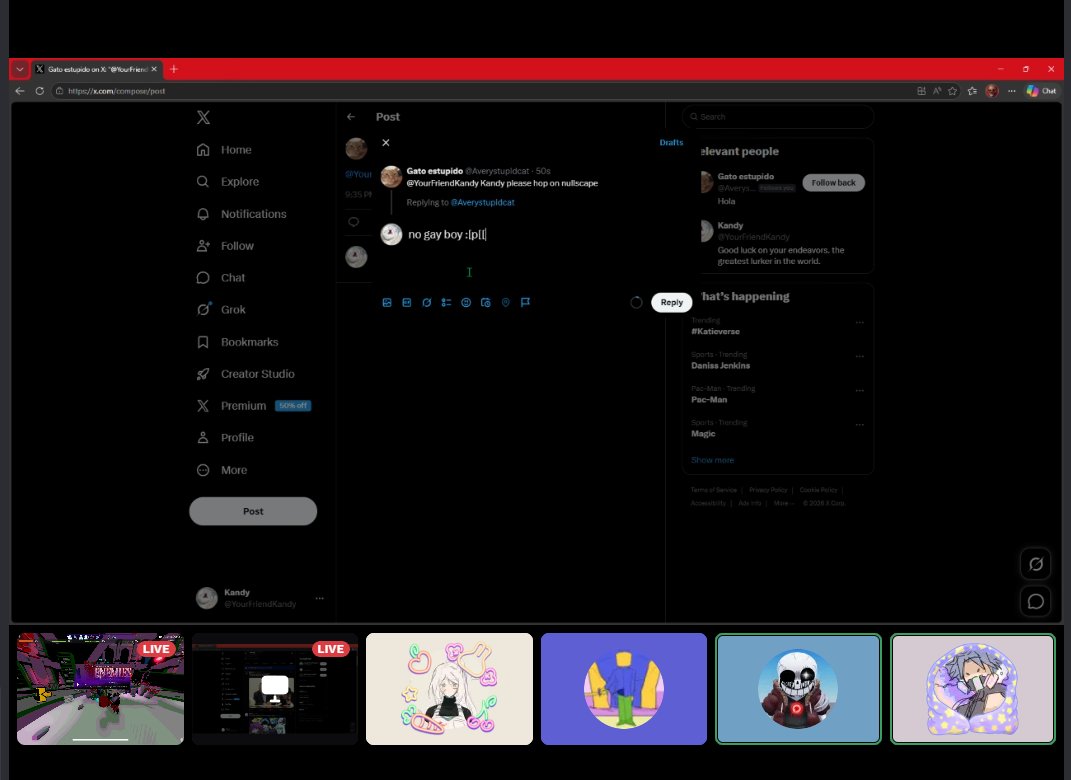Open options for Daniss Jenkins trend
Viewport: 1071px width, 780px height.
859,356
